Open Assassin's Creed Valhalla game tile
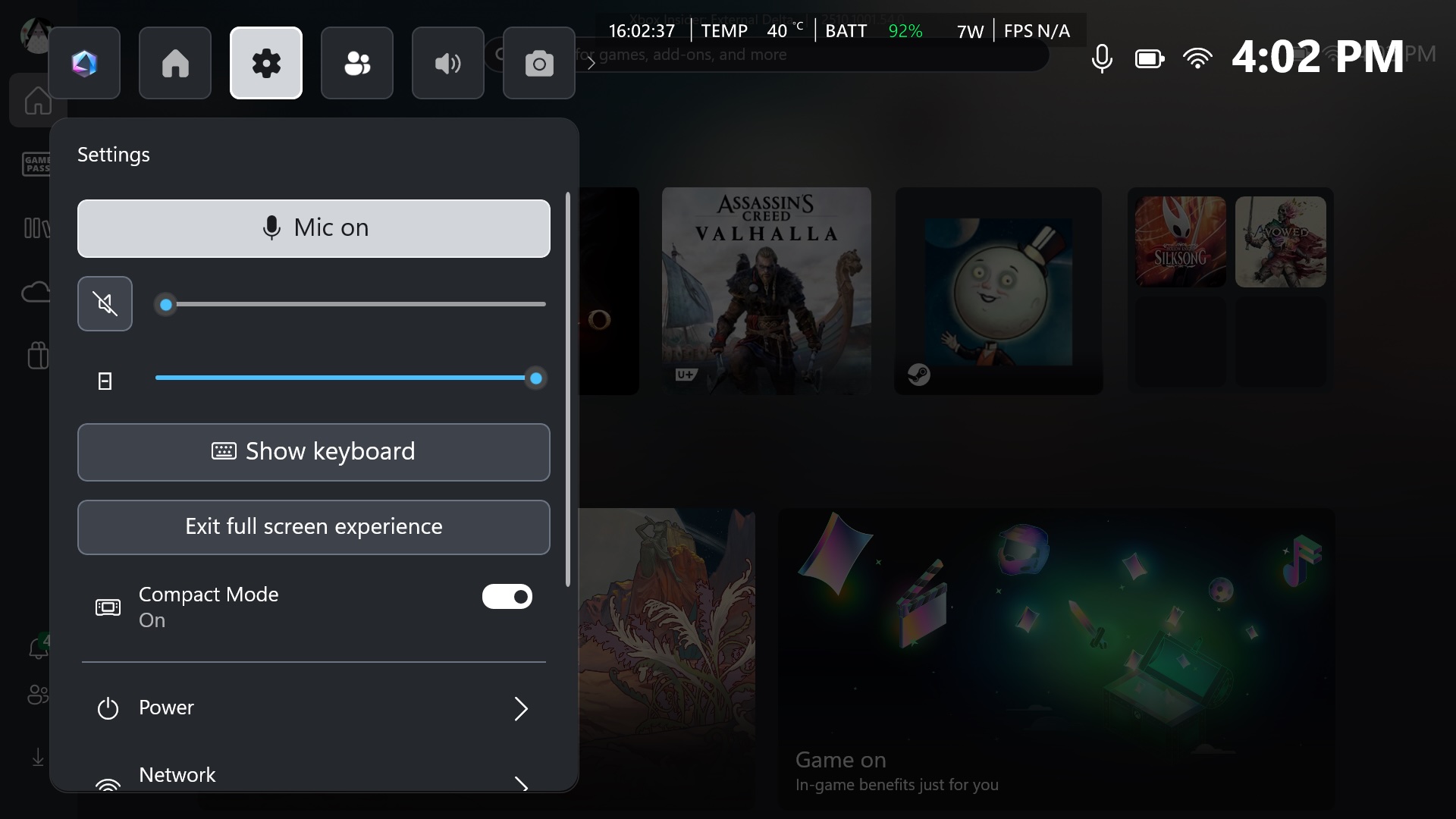Viewport: 1456px width, 819px height. [766, 290]
